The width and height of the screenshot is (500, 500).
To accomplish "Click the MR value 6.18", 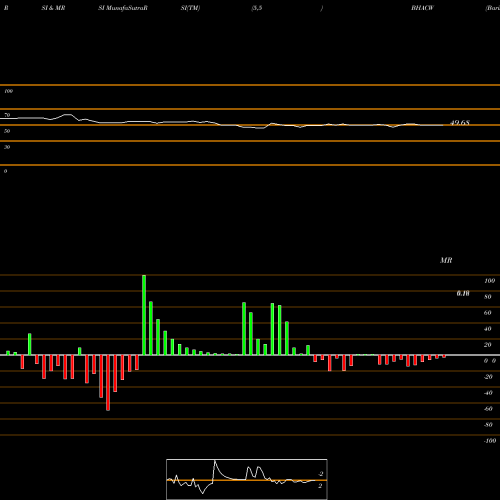I will click(463, 293).
